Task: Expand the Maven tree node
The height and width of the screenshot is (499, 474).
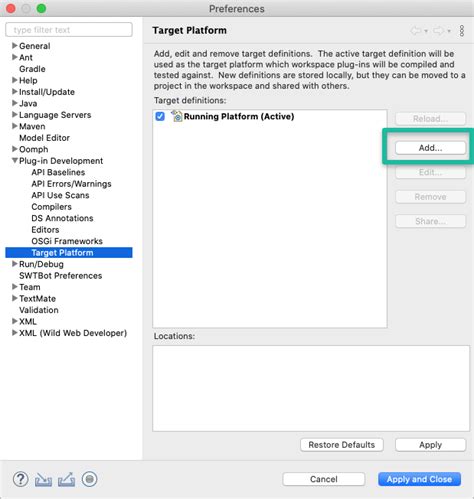Action: click(14, 126)
